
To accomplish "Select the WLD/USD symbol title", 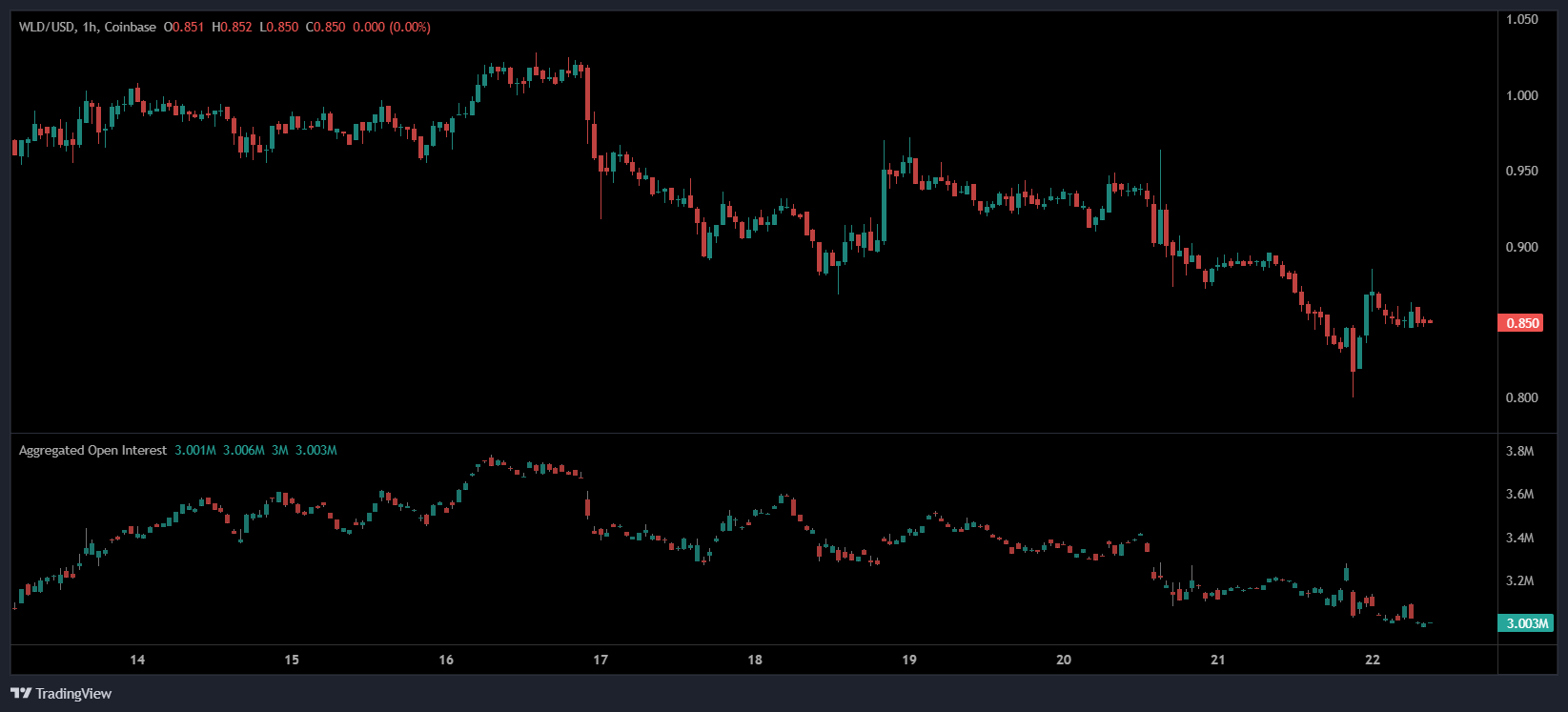I will click(x=47, y=27).
